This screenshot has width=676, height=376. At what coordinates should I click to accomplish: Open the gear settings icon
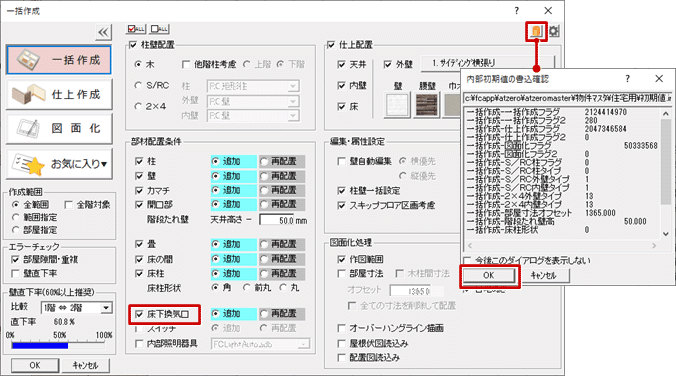coord(554,31)
